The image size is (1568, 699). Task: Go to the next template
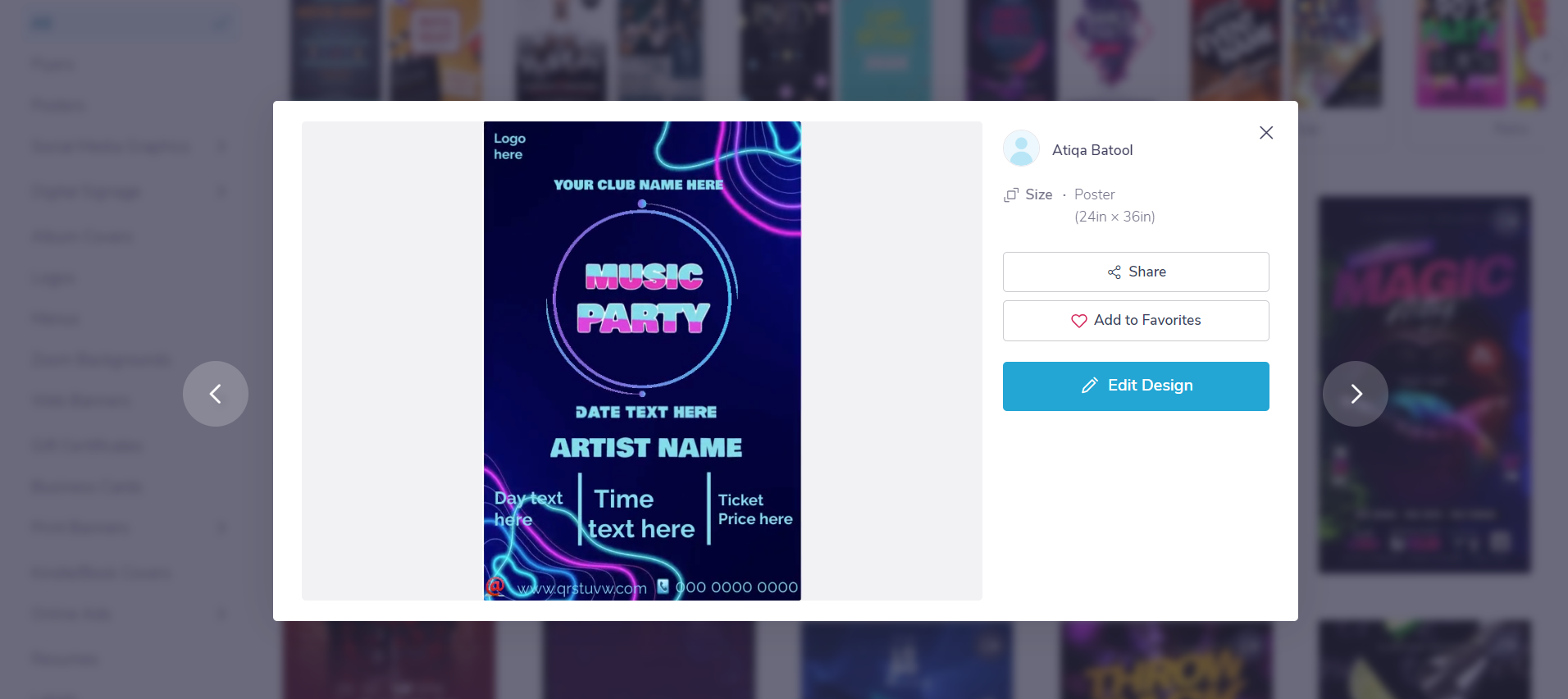coord(1355,394)
